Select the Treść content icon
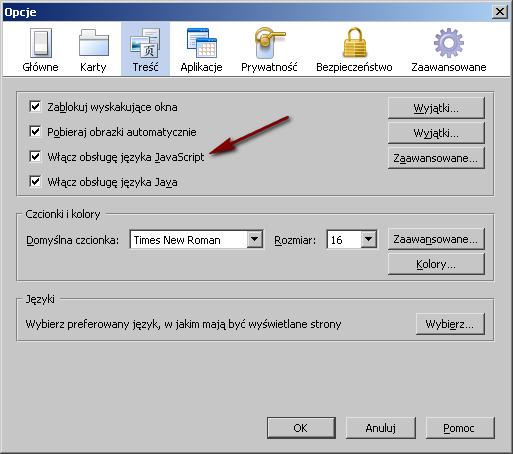Screen dimensions: 513x454 click(145, 43)
